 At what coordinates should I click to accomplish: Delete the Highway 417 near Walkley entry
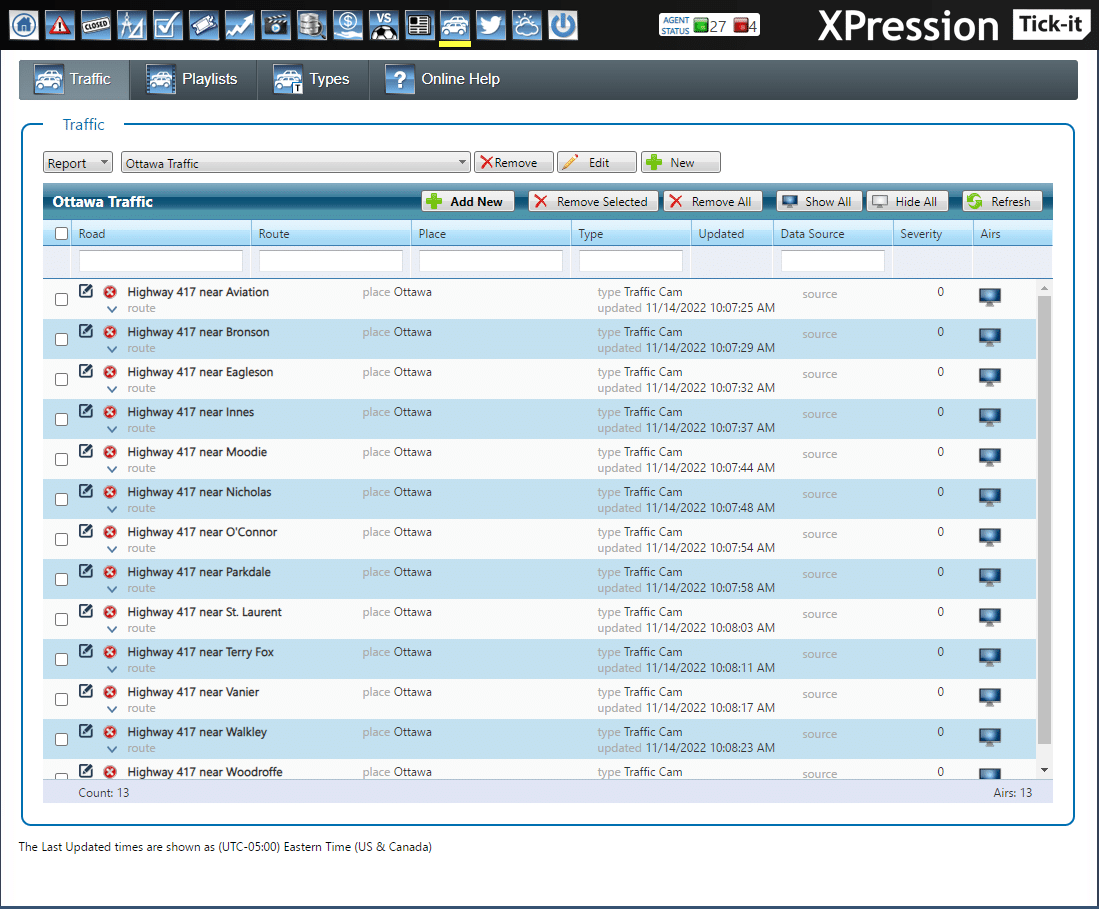coord(110,731)
